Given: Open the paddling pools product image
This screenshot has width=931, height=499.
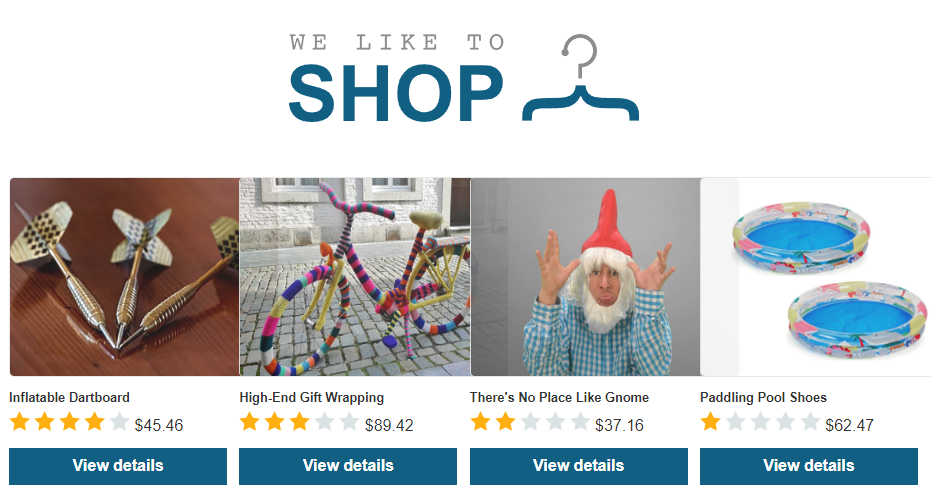Looking at the screenshot, I should pyautogui.click(x=816, y=277).
